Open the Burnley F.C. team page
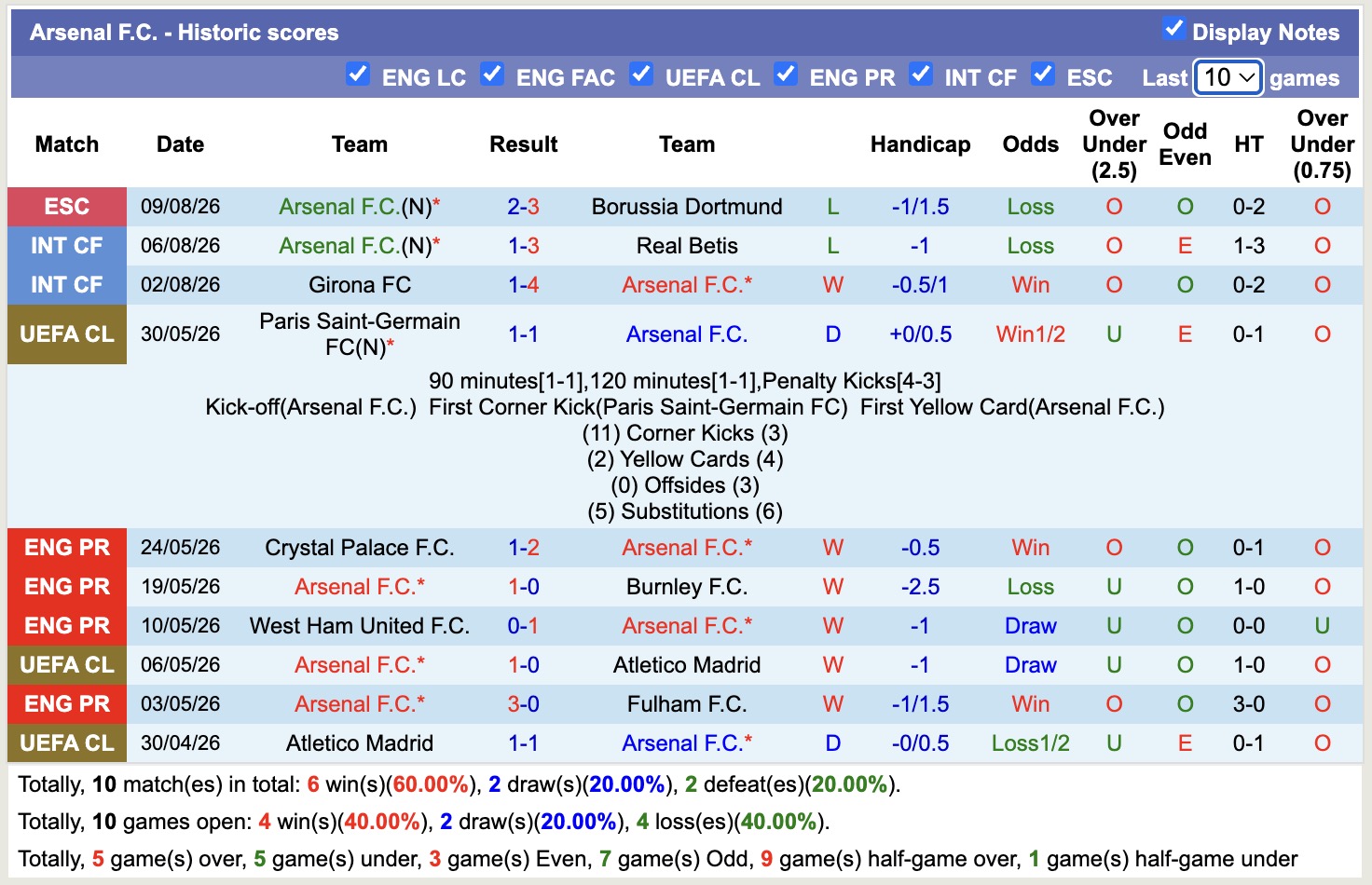 pos(687,587)
